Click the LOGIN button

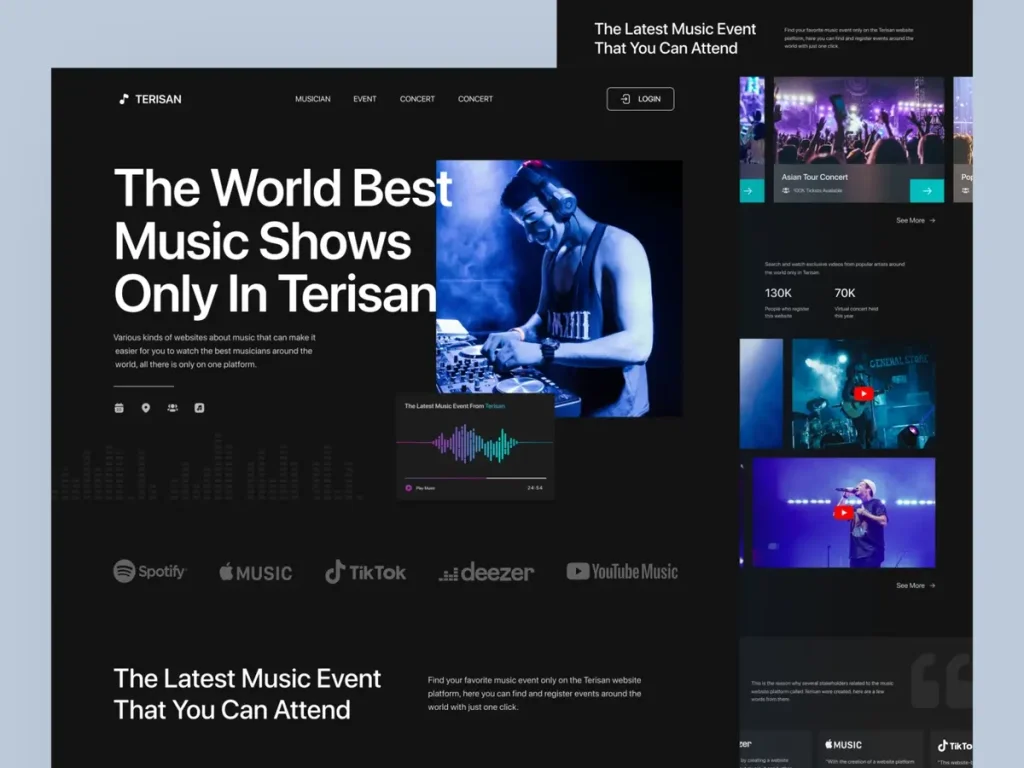point(640,99)
